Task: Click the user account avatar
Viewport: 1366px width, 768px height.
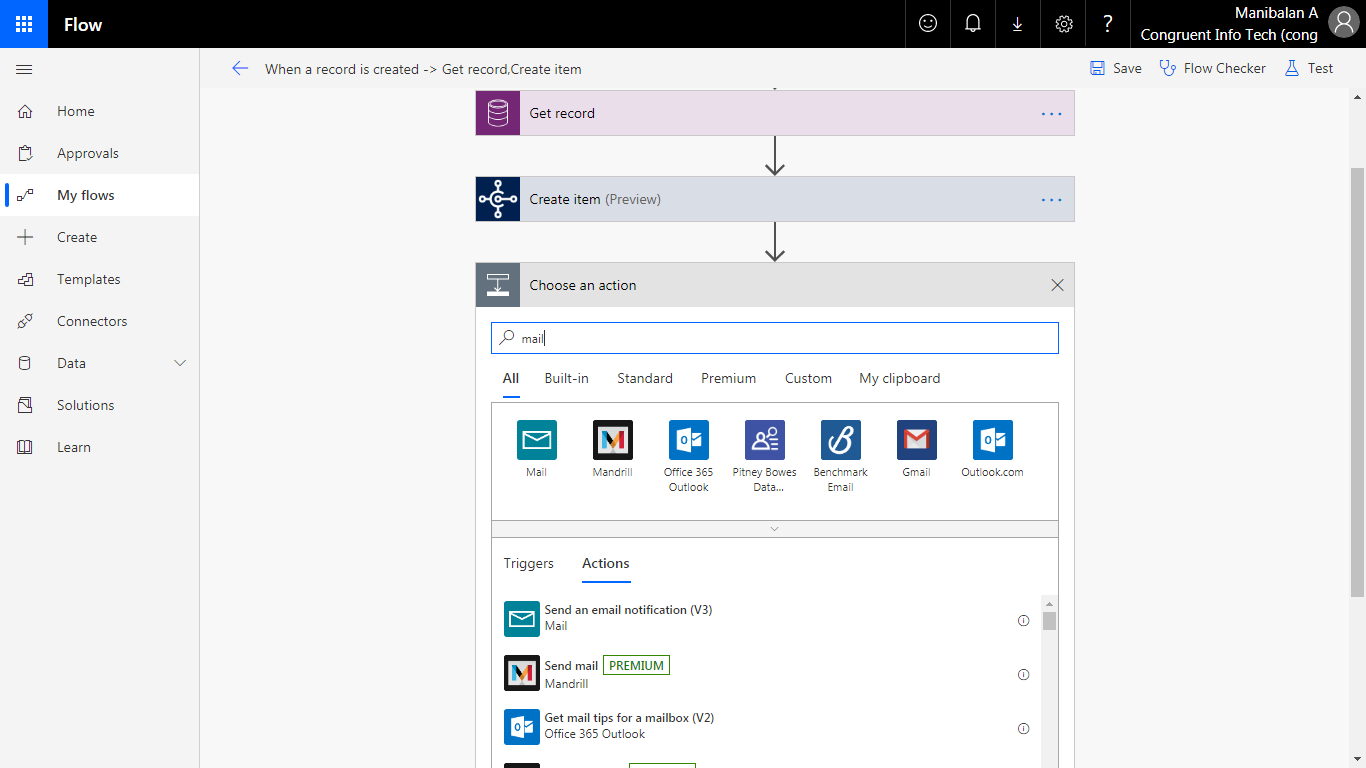Action: pyautogui.click(x=1344, y=22)
